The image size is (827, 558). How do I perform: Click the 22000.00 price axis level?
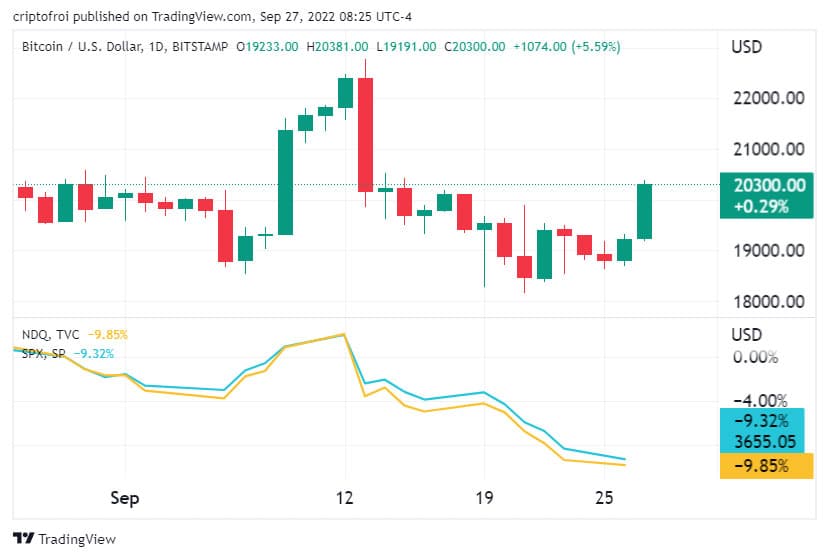pyautogui.click(x=768, y=98)
